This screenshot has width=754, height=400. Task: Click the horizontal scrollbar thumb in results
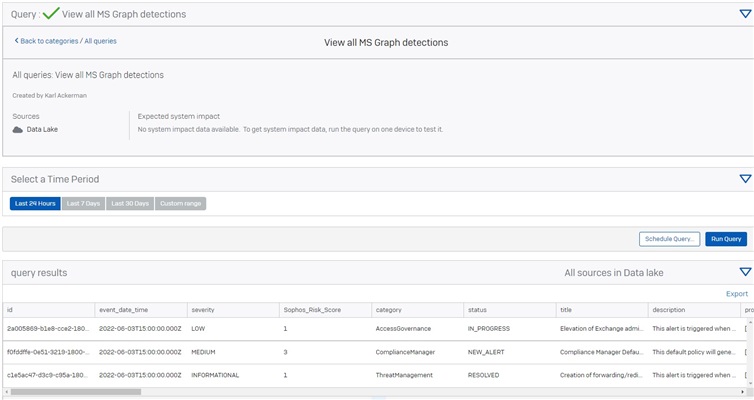76,392
